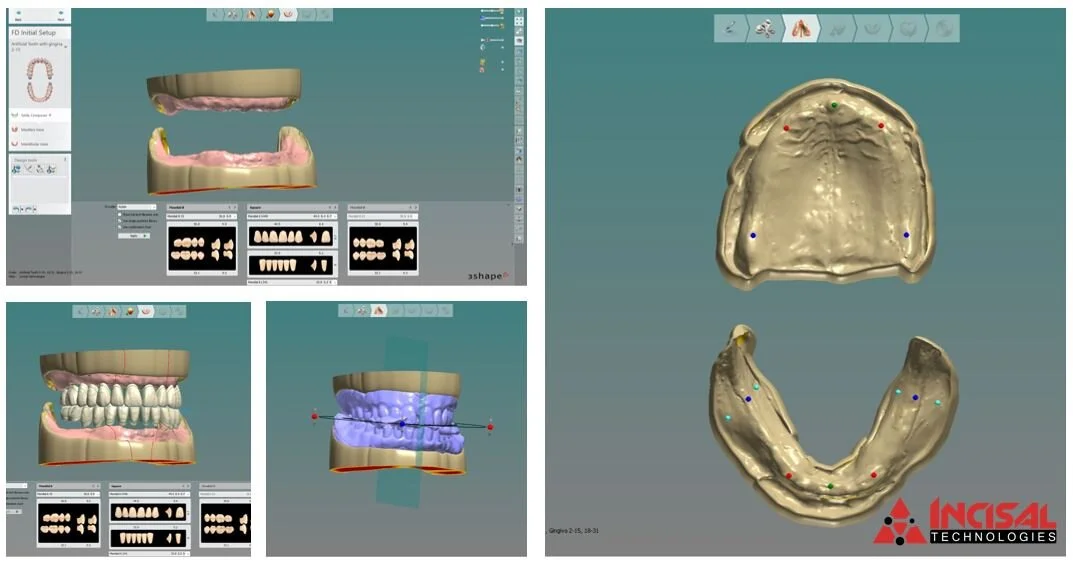
Task: Select the left posterior teeth thumbnail in FD Initial Setup
Action: click(202, 248)
